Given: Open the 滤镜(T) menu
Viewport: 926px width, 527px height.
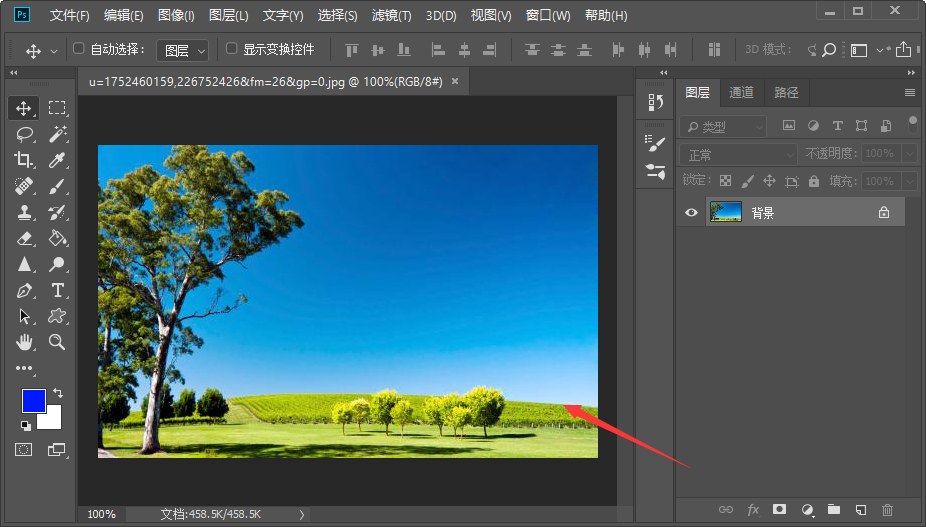Looking at the screenshot, I should 392,15.
